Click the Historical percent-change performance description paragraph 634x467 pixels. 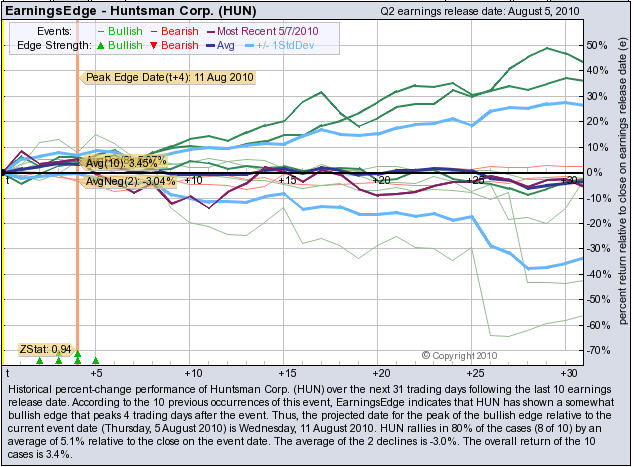click(310, 422)
